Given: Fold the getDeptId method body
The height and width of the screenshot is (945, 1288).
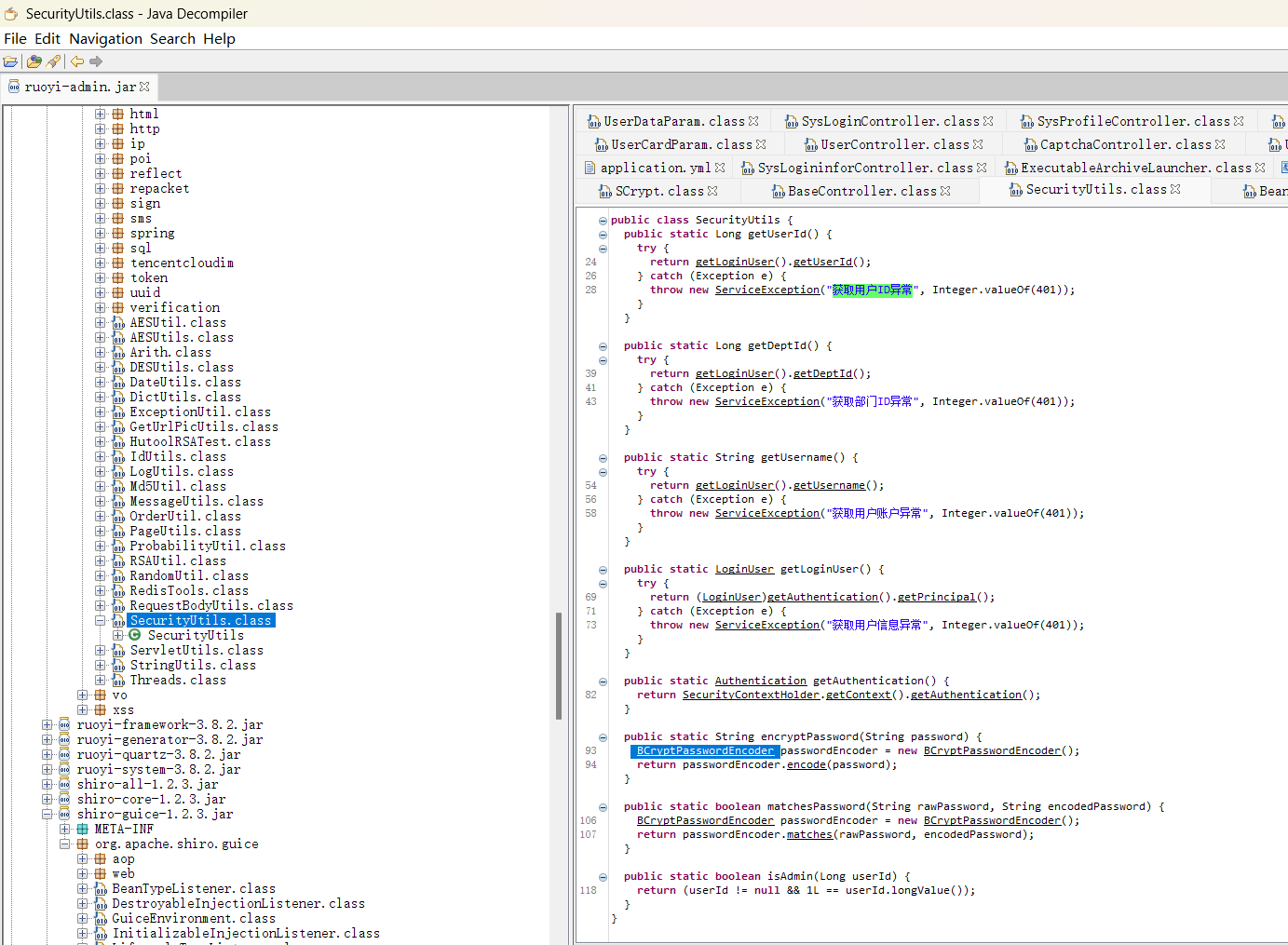Looking at the screenshot, I should point(603,346).
